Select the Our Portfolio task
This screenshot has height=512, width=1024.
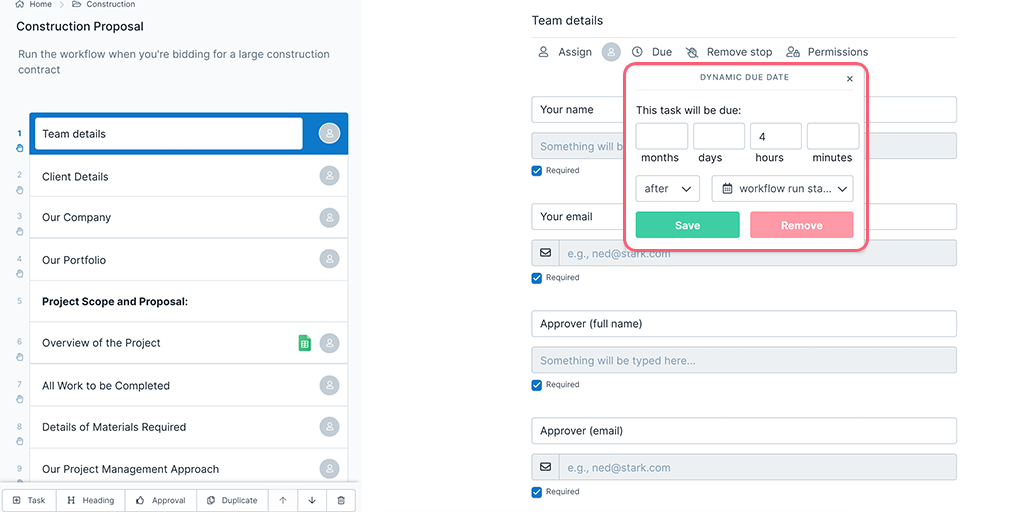74,260
